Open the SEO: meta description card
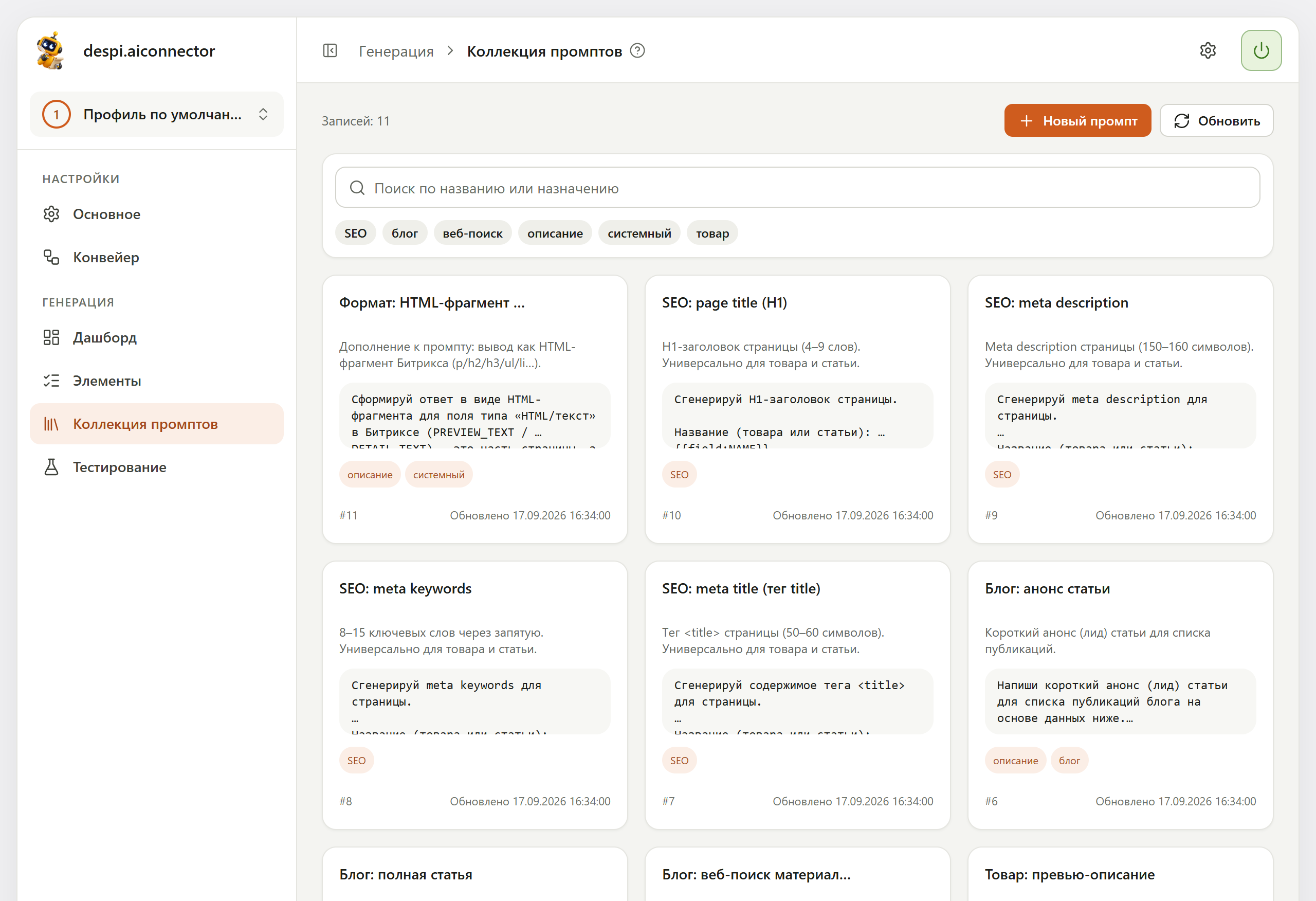1316x901 pixels. (x=1120, y=410)
